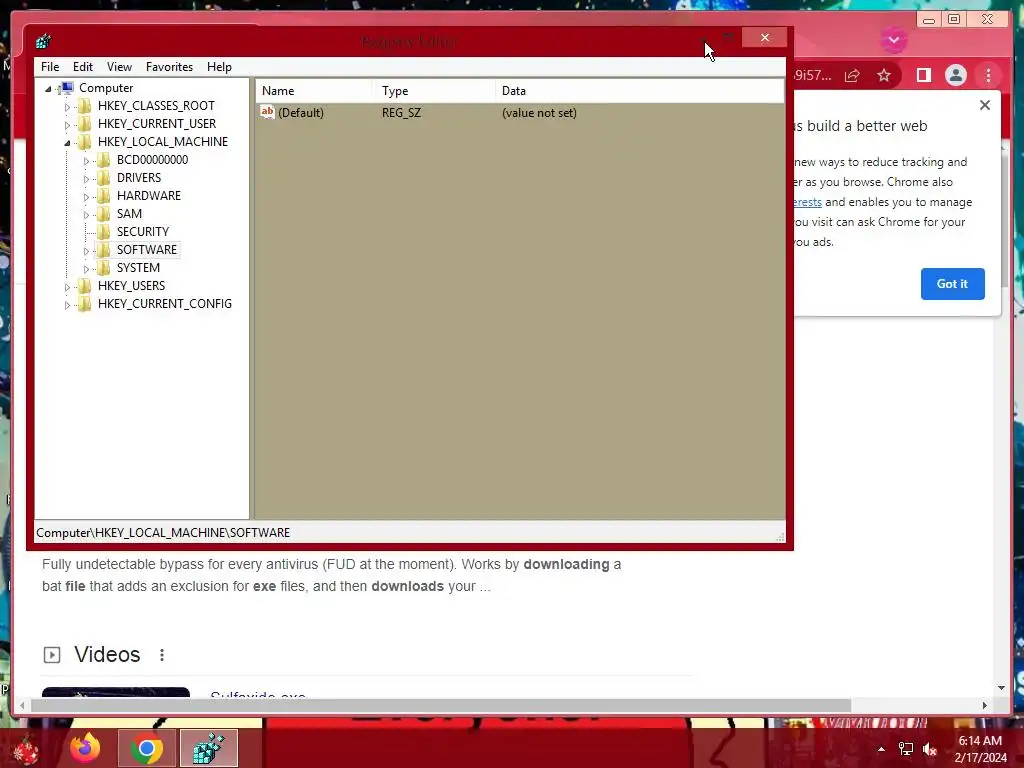Expand the SYSTEM subkey
The height and width of the screenshot is (768, 1024).
point(86,268)
